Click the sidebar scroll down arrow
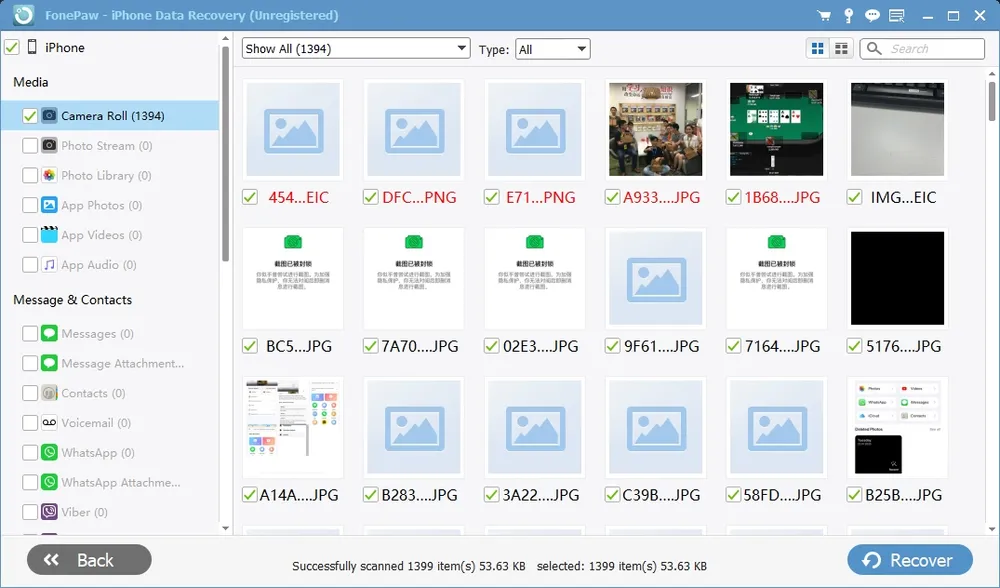Screen dimensions: 1000x588 pos(225,528)
